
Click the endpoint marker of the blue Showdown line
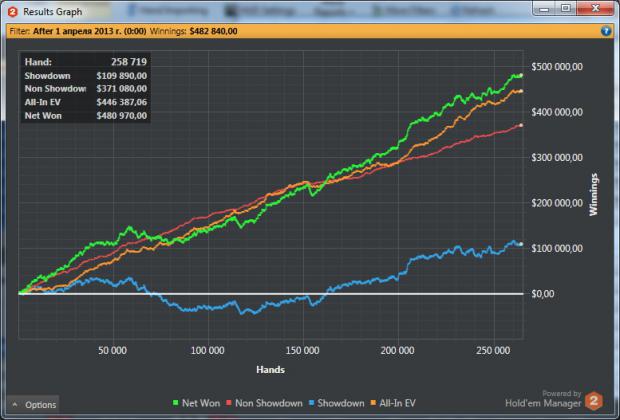coord(521,244)
